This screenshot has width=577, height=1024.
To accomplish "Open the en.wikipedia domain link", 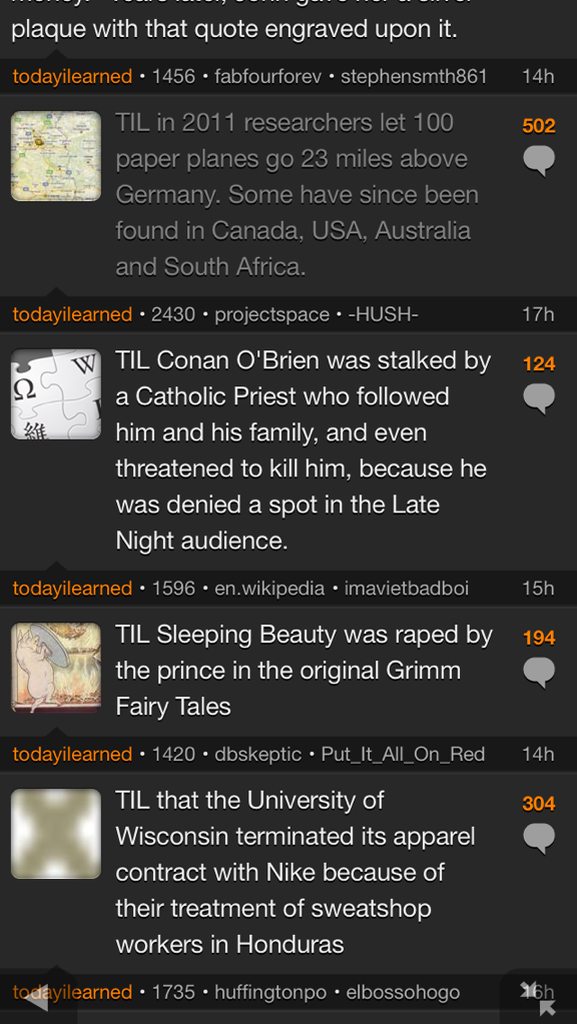I will pos(270,588).
